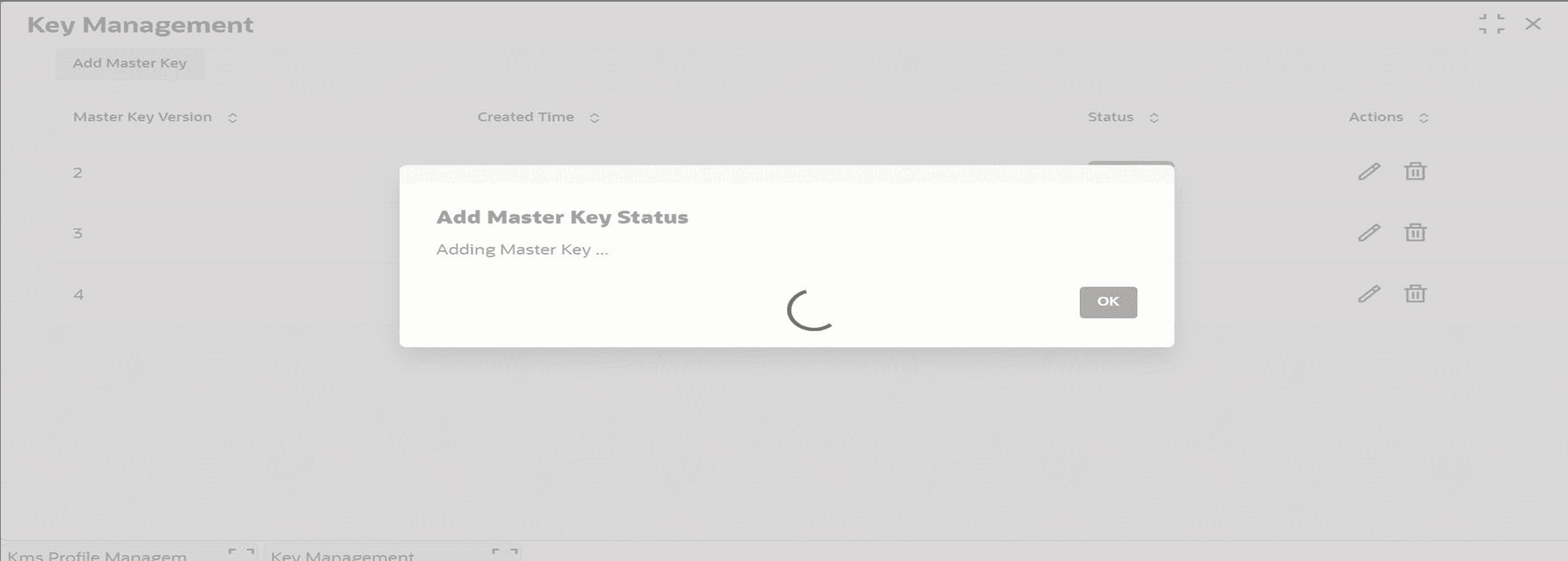The width and height of the screenshot is (1568, 561).
Task: Edit master key version 3
Action: pos(1369,232)
